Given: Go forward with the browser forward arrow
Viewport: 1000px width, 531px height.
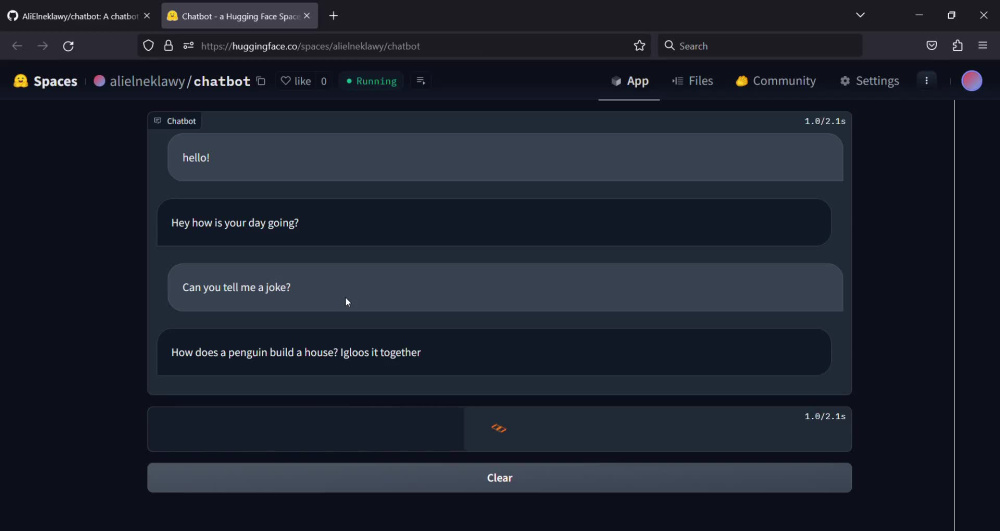Looking at the screenshot, I should click(x=43, y=46).
